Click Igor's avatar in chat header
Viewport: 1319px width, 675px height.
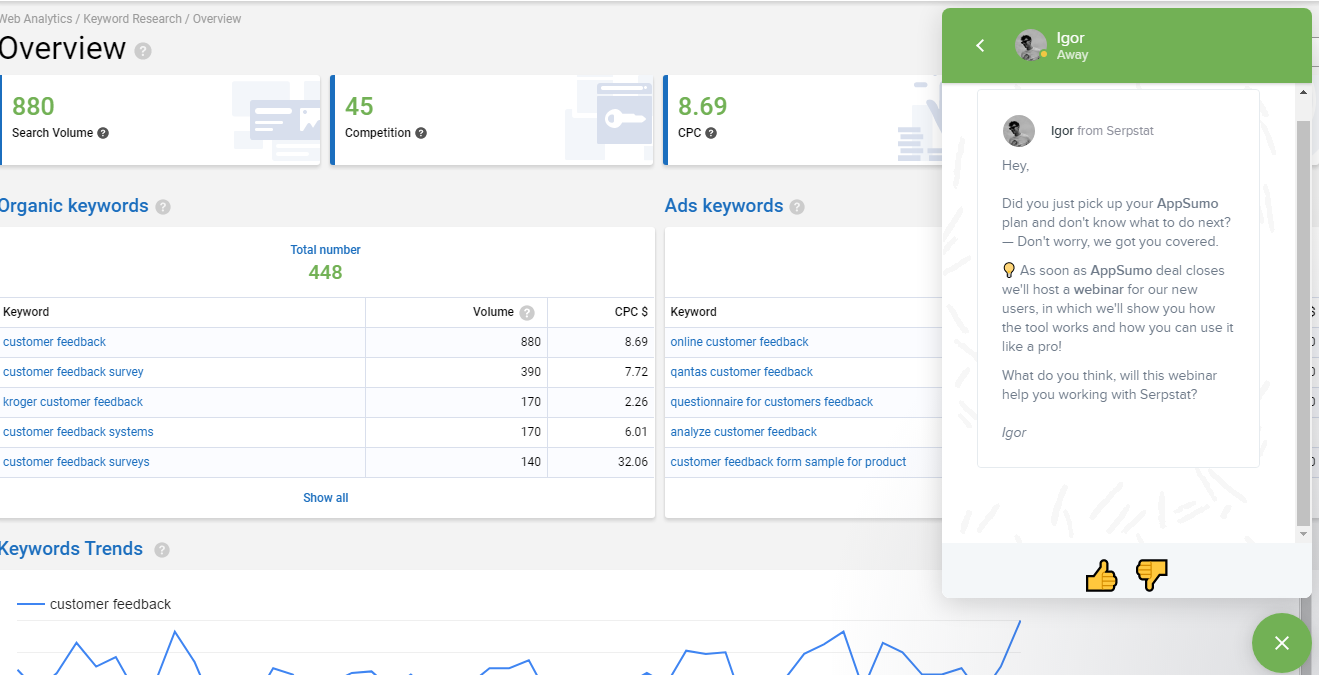click(x=1030, y=45)
